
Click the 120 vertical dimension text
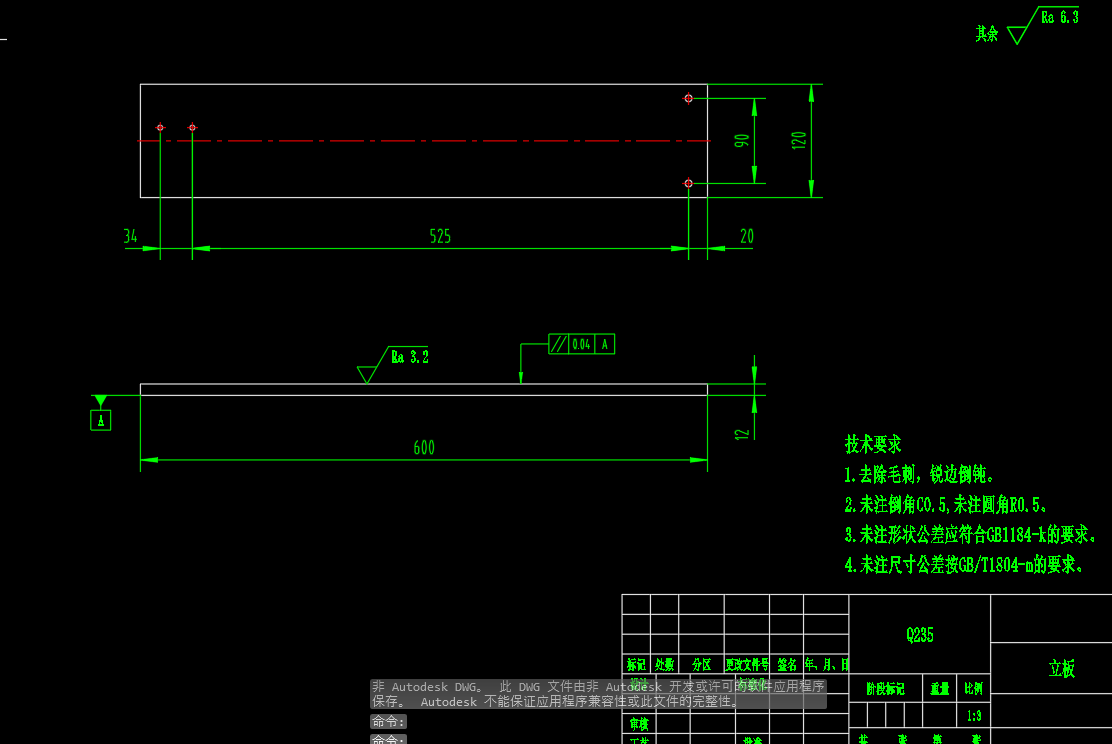pyautogui.click(x=799, y=140)
